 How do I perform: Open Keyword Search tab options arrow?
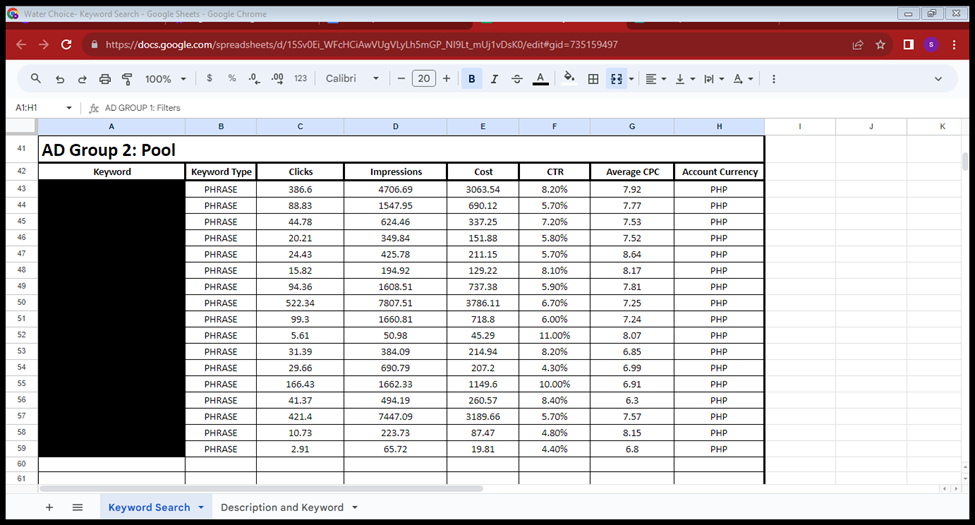tap(201, 508)
